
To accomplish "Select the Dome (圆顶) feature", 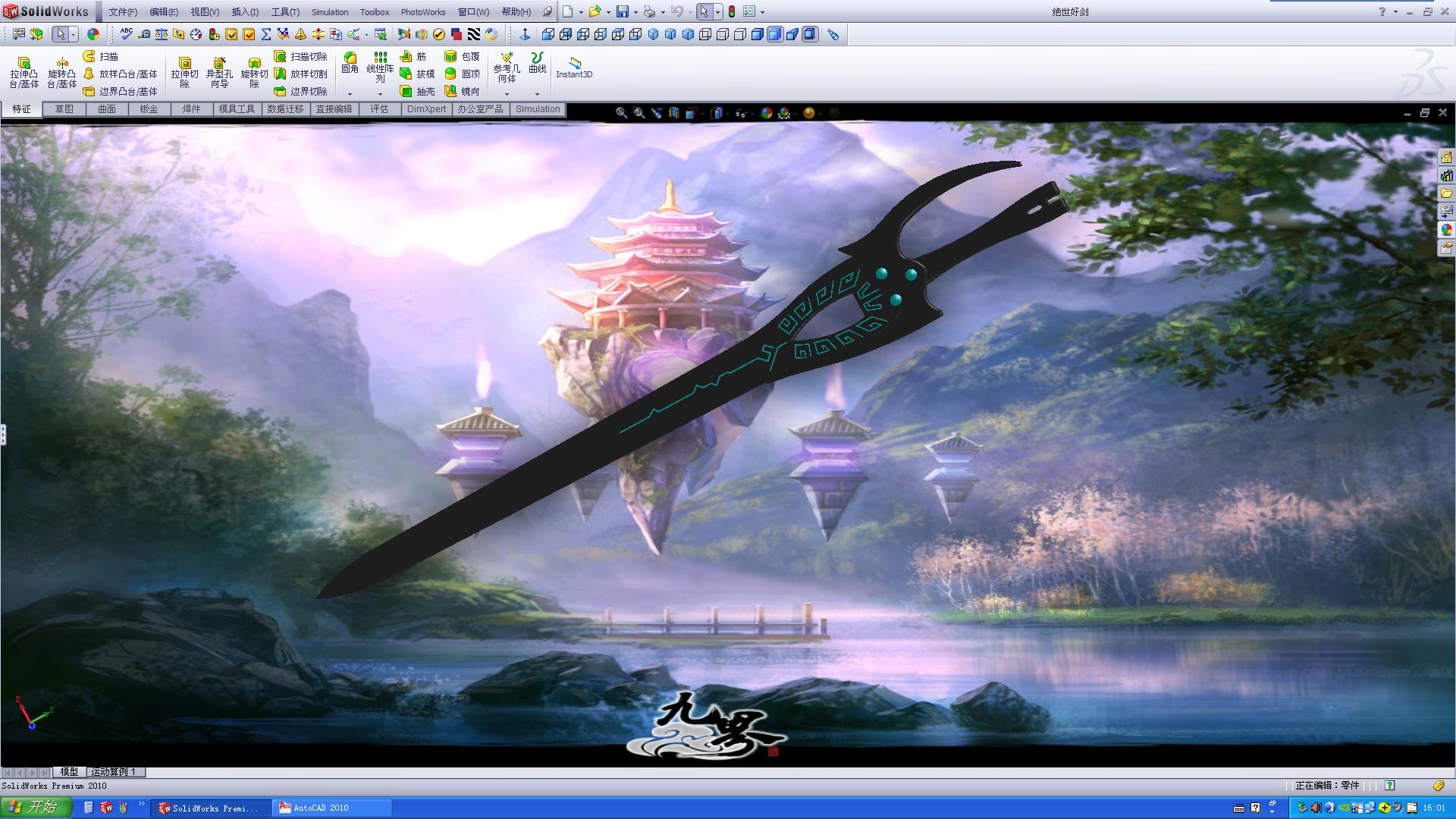I will click(x=462, y=74).
